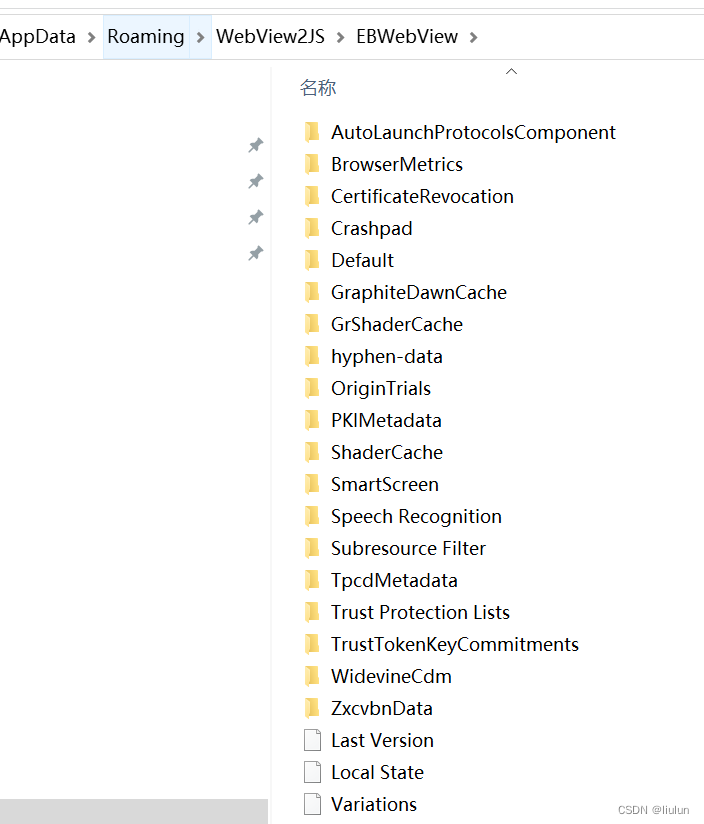
Task: Go to WebView2JS in the address bar
Action: point(271,37)
